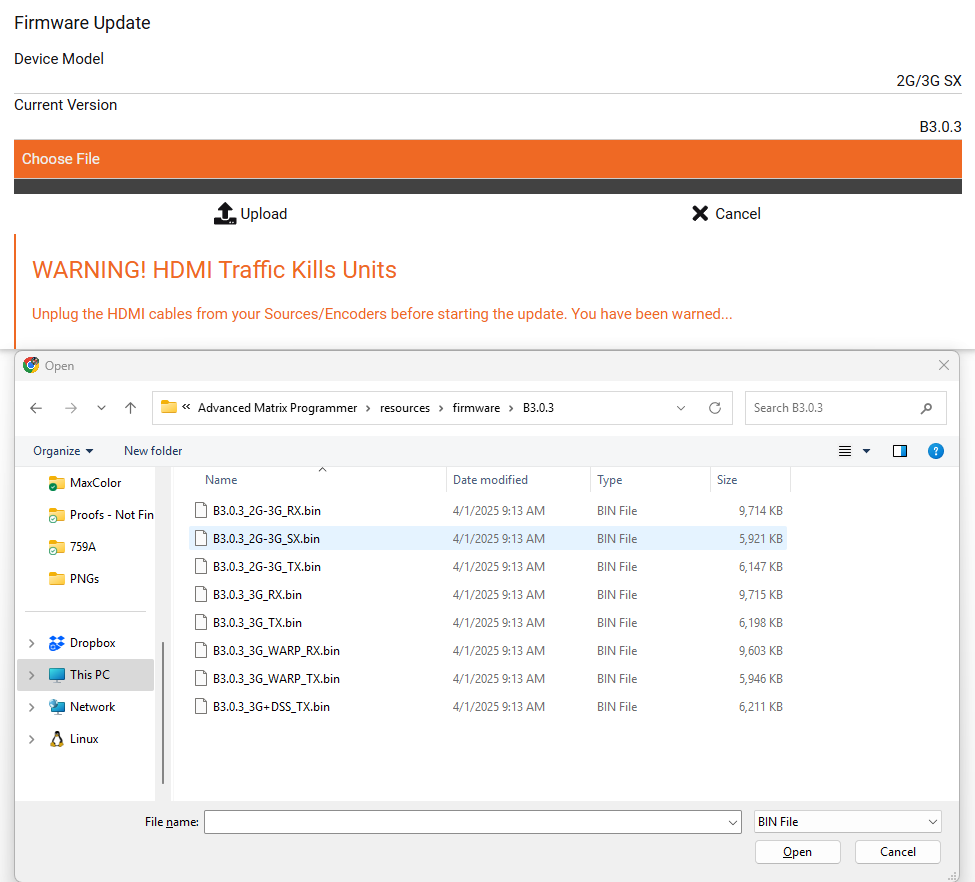Open the Organize menu
Viewport: 975px width, 882px height.
point(63,451)
